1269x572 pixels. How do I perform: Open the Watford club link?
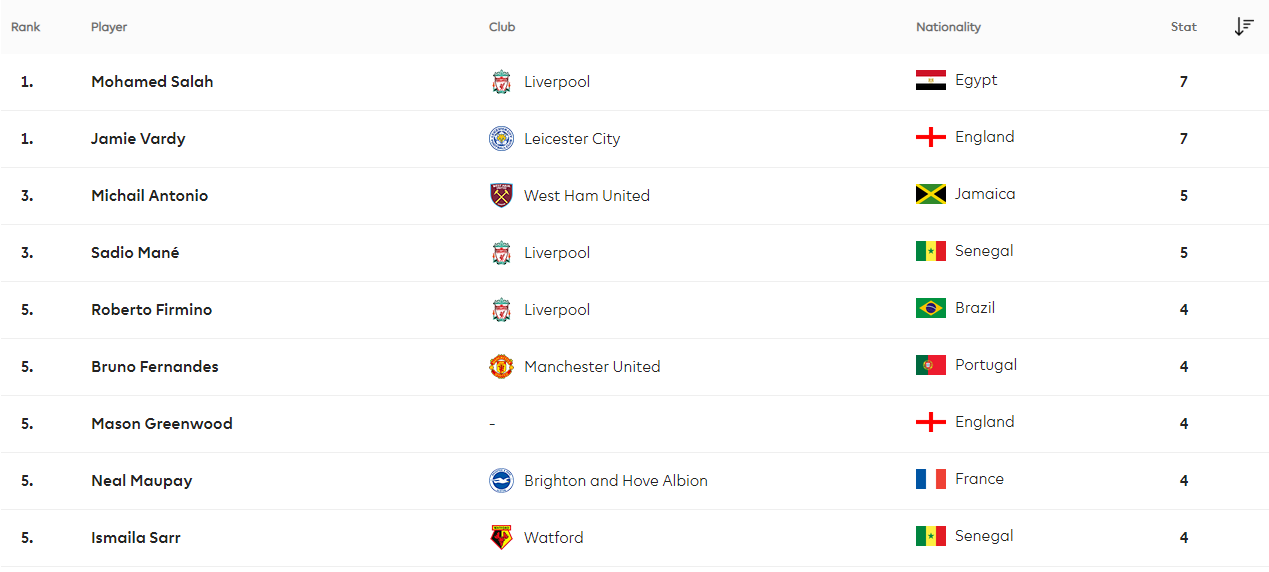pos(553,538)
